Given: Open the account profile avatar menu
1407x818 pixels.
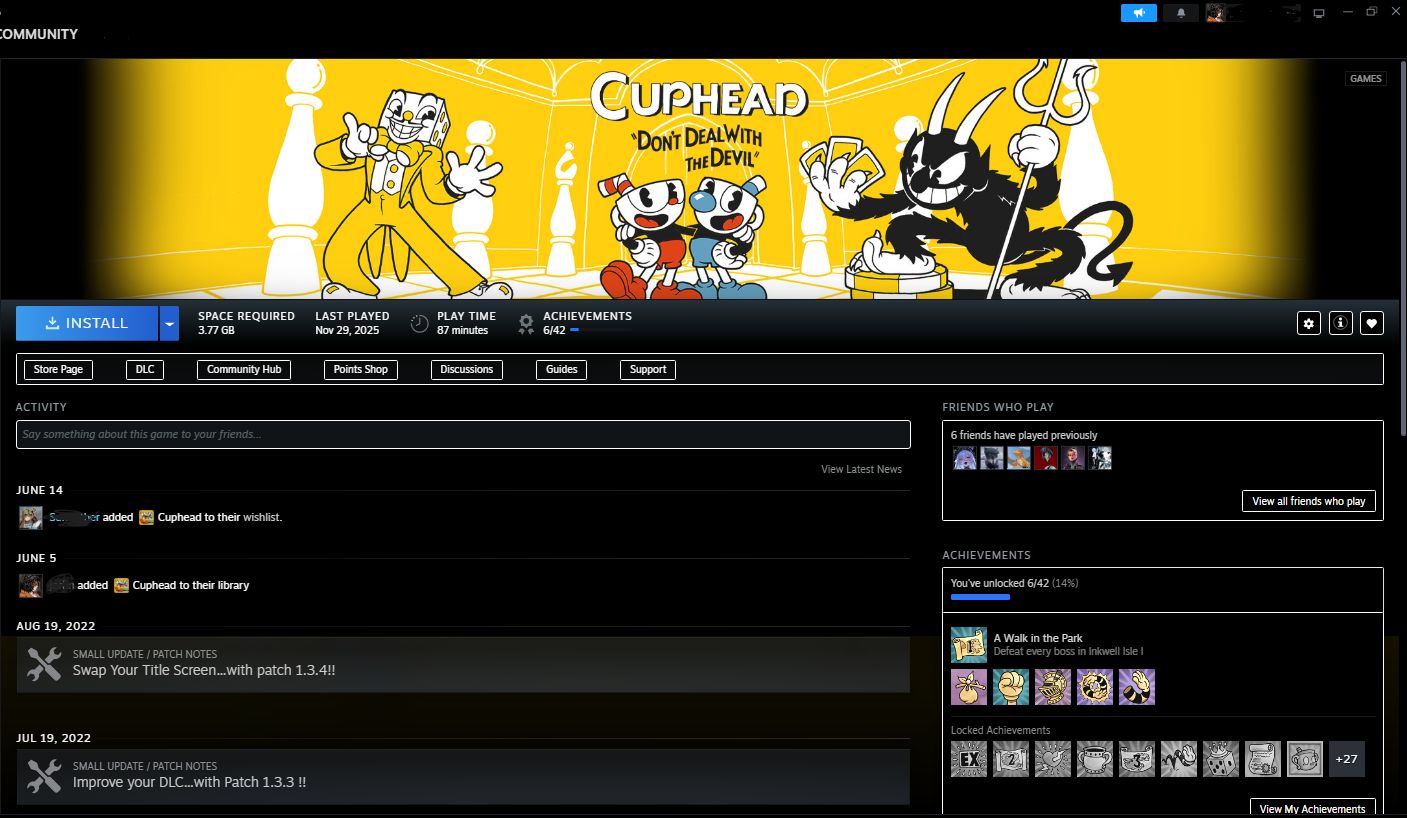Looking at the screenshot, I should [1215, 13].
